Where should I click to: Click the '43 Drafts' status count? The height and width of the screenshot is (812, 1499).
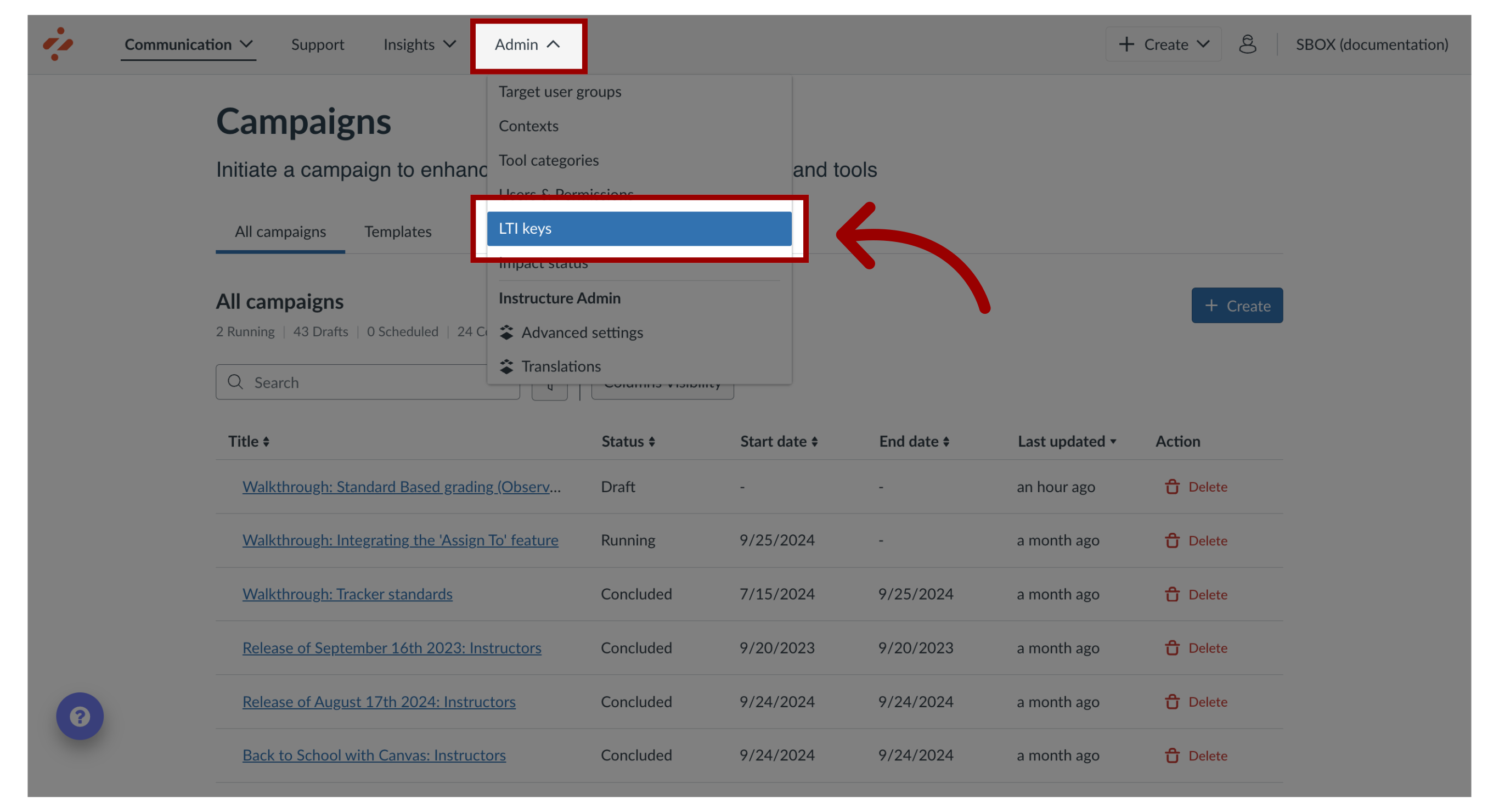tap(320, 332)
